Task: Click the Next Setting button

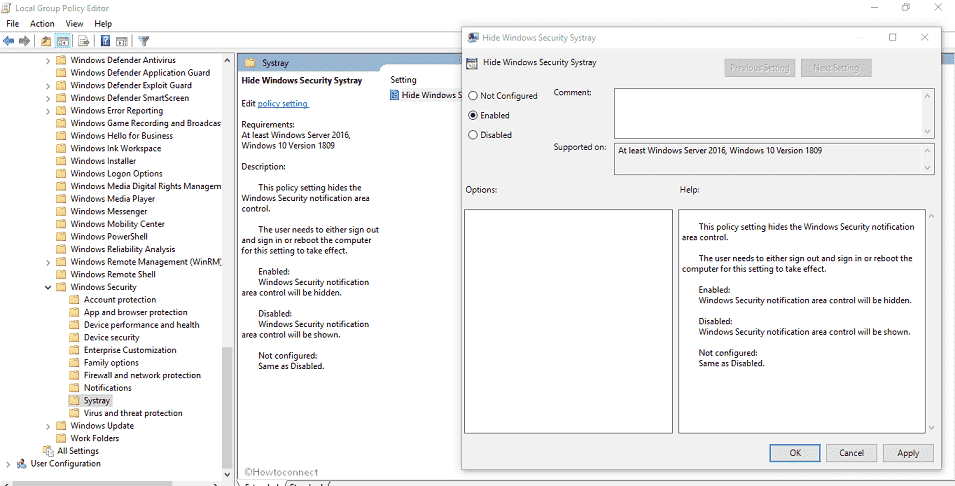Action: coord(836,68)
